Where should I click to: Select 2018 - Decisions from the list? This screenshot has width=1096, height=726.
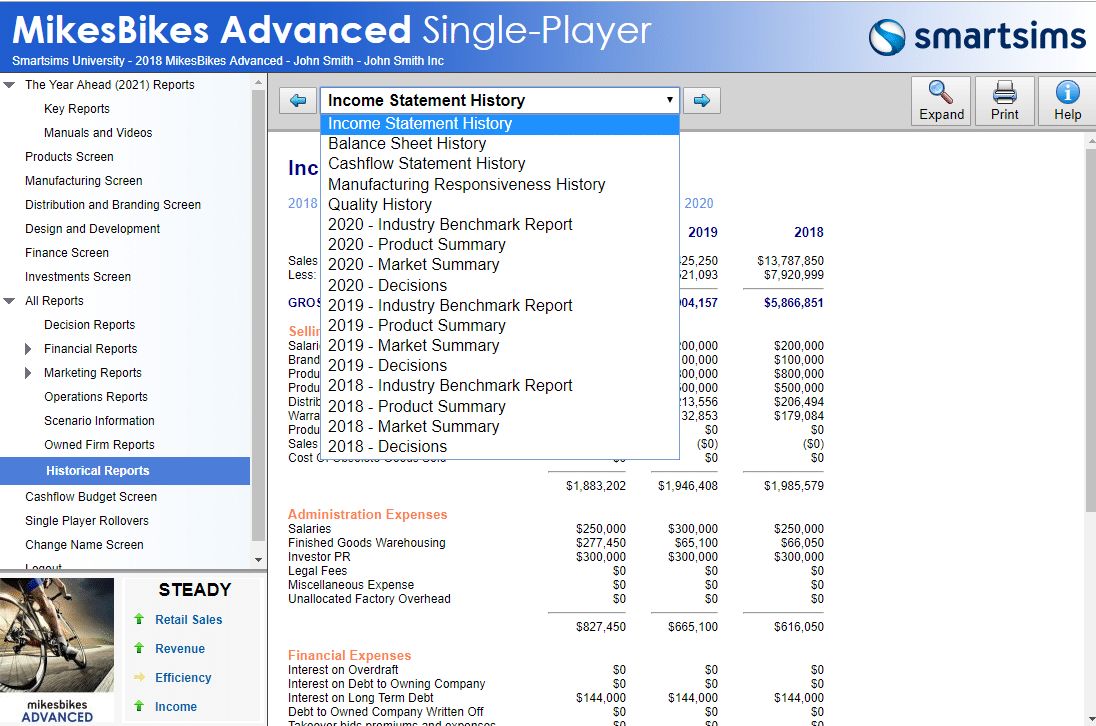click(x=387, y=447)
